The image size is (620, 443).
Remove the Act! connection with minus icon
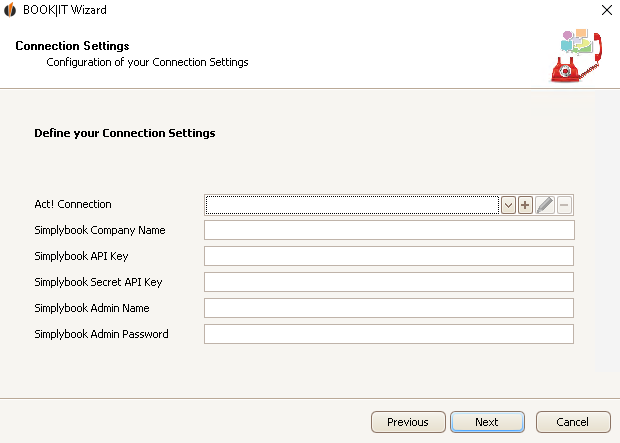[564, 205]
